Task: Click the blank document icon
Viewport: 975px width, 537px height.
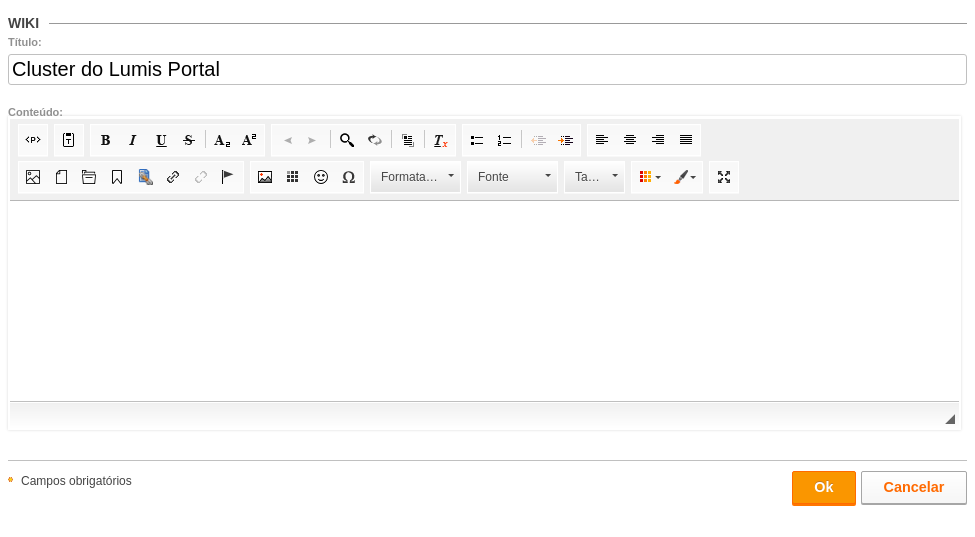Action: [x=61, y=177]
